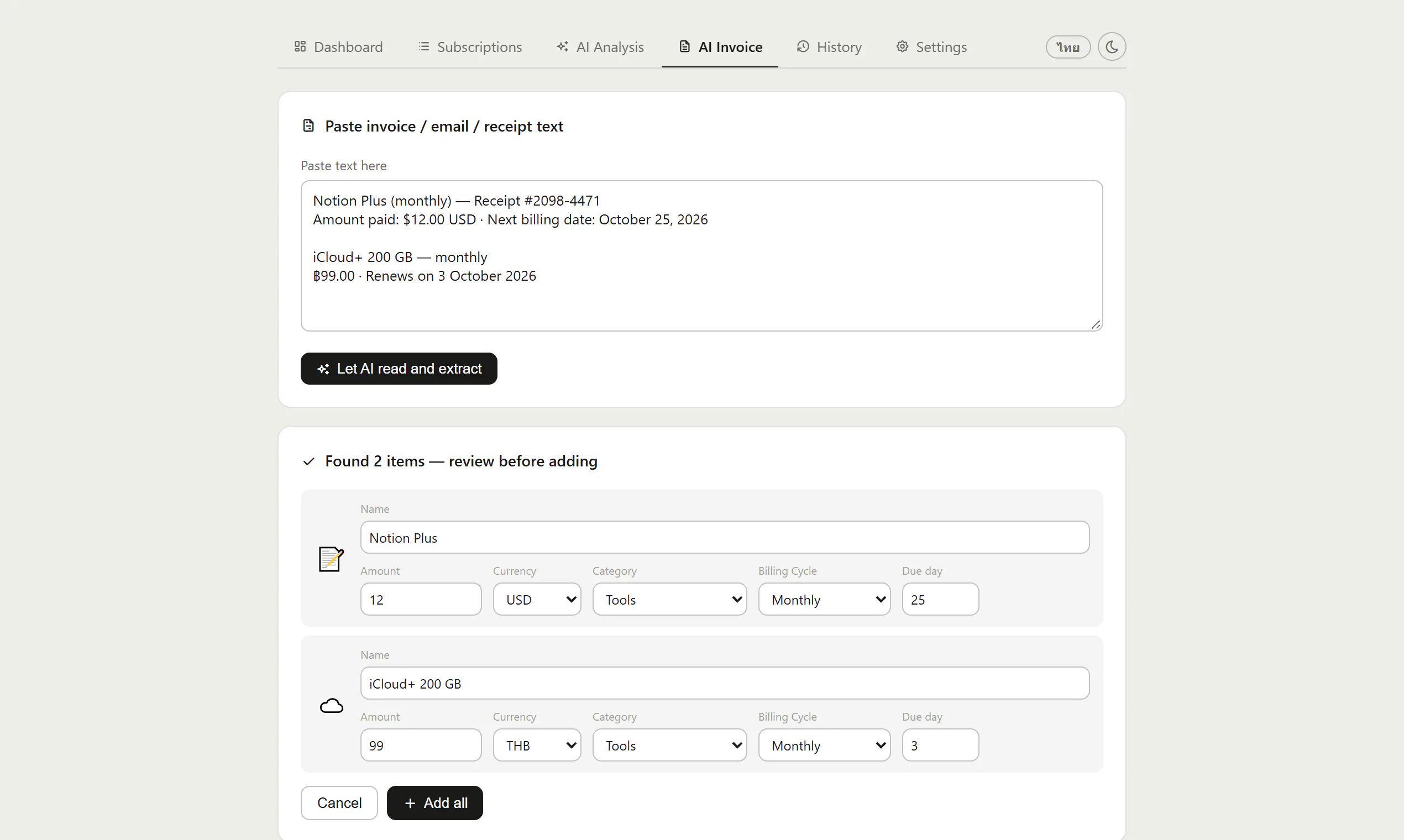Click Let AI read and extract
1404x840 pixels.
[x=399, y=369]
